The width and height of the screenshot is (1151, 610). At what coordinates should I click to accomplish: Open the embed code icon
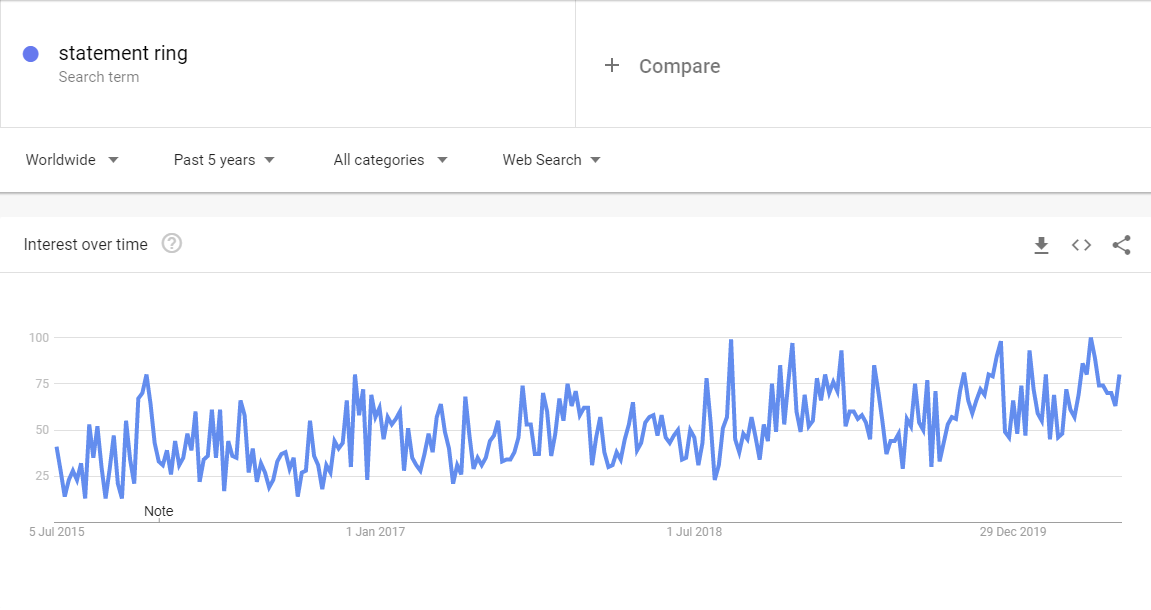pos(1081,245)
